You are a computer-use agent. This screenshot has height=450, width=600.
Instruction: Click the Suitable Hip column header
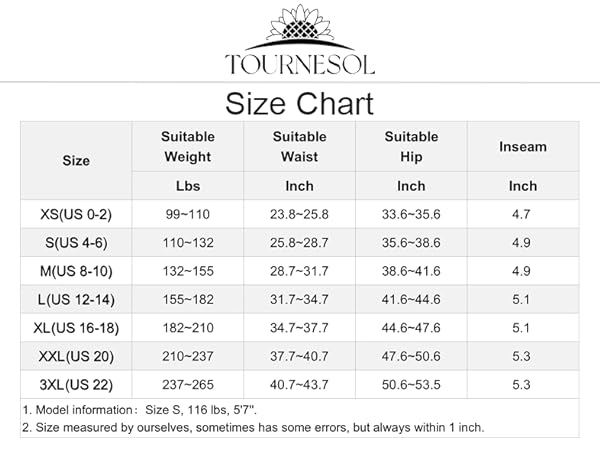coord(411,147)
